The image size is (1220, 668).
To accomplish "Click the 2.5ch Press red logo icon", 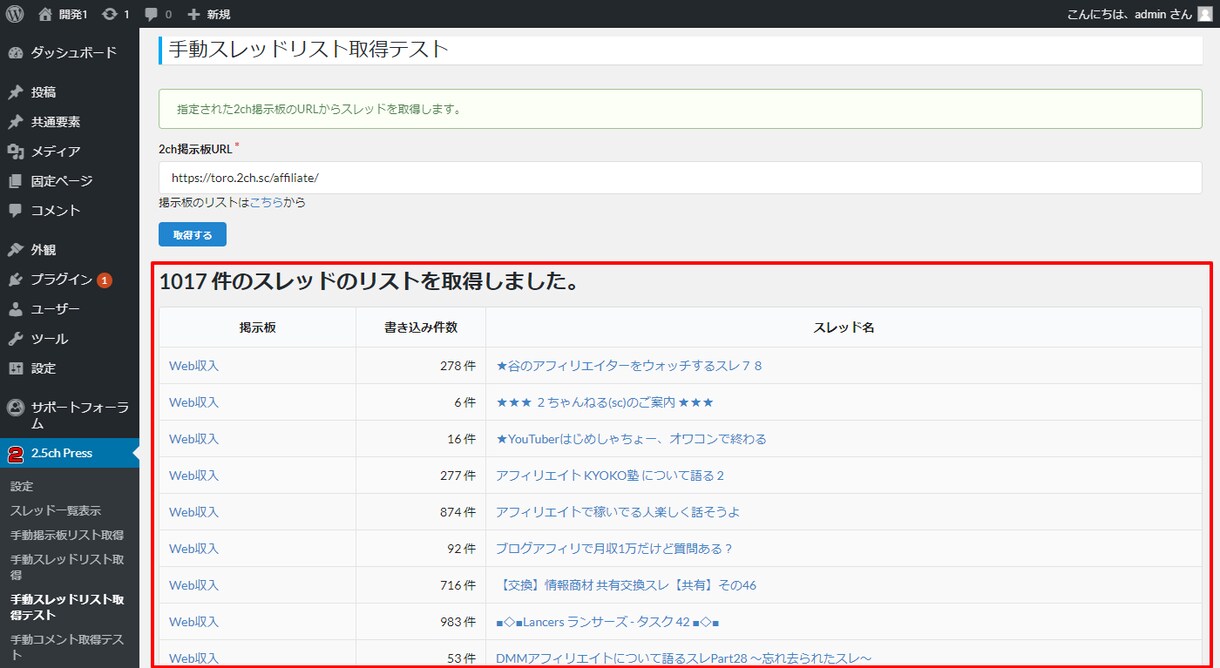I will point(15,453).
